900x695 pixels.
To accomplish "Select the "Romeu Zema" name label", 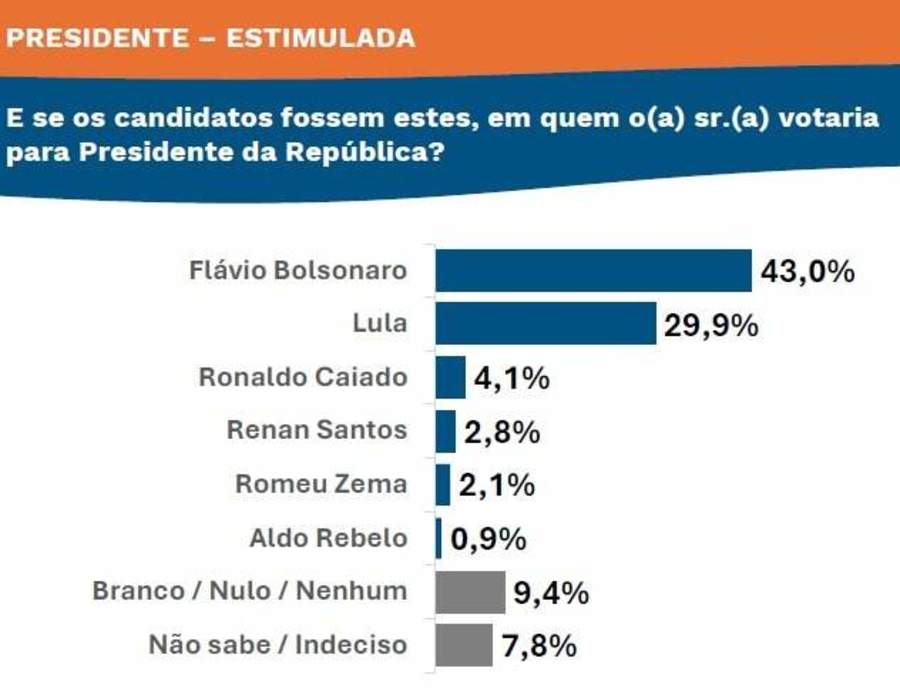I will 321,484.
